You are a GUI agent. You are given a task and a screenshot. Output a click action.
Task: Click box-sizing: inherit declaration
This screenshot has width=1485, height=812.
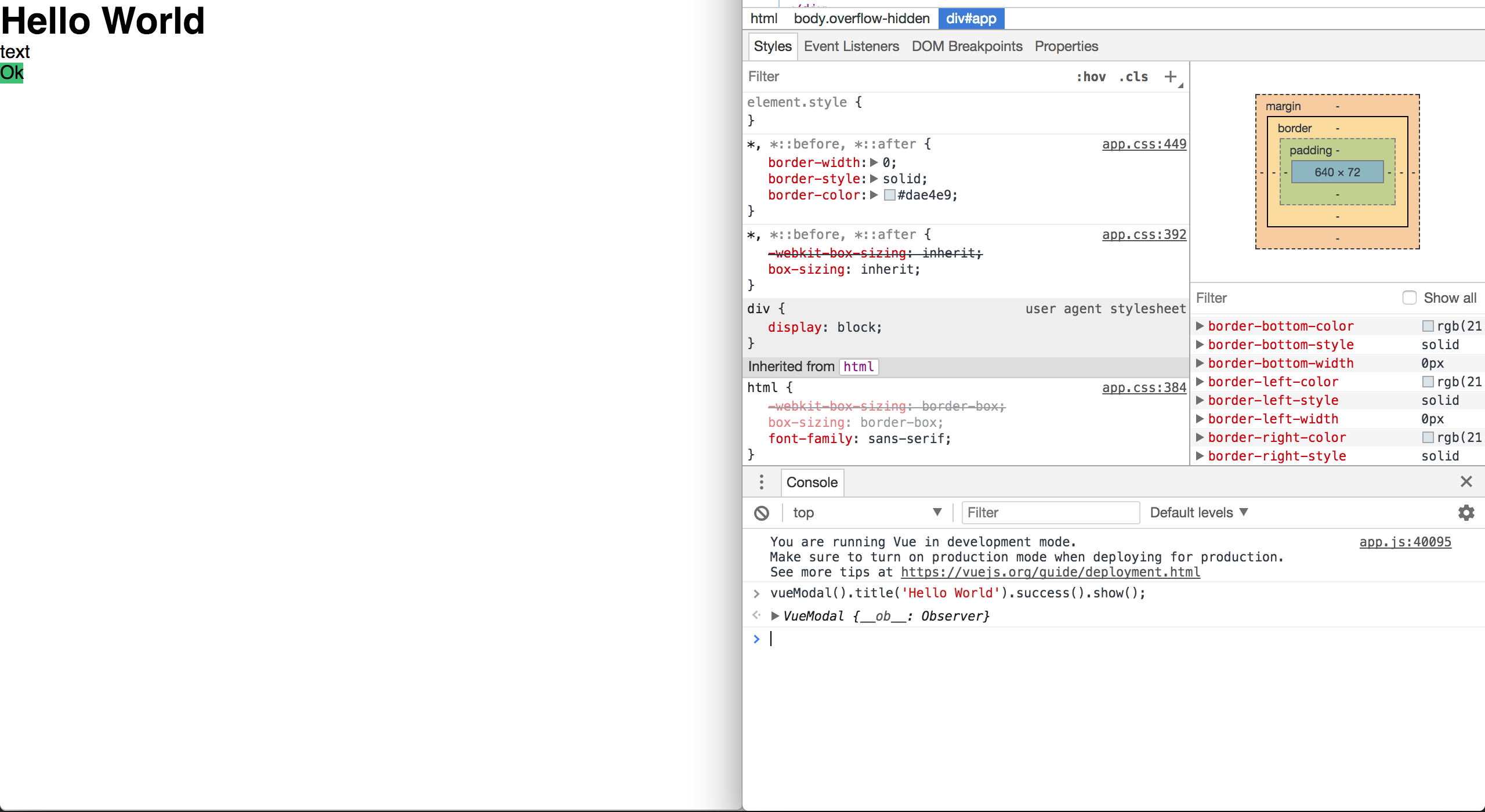pos(844,269)
